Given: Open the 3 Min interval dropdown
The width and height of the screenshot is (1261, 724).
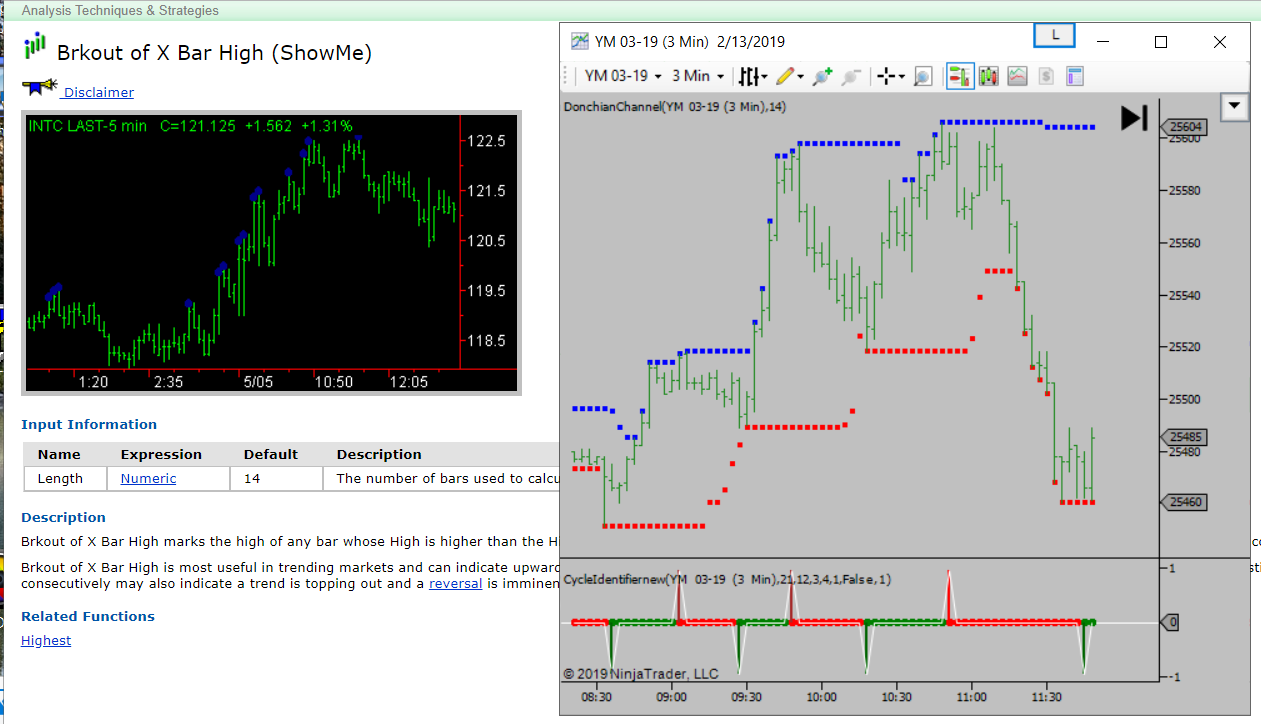Looking at the screenshot, I should (x=698, y=76).
